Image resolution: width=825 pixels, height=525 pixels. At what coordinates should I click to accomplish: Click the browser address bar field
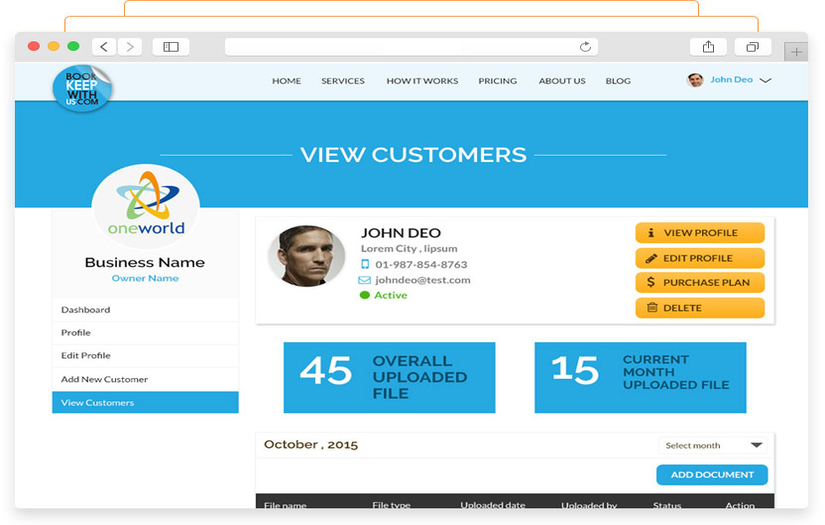pyautogui.click(x=411, y=47)
